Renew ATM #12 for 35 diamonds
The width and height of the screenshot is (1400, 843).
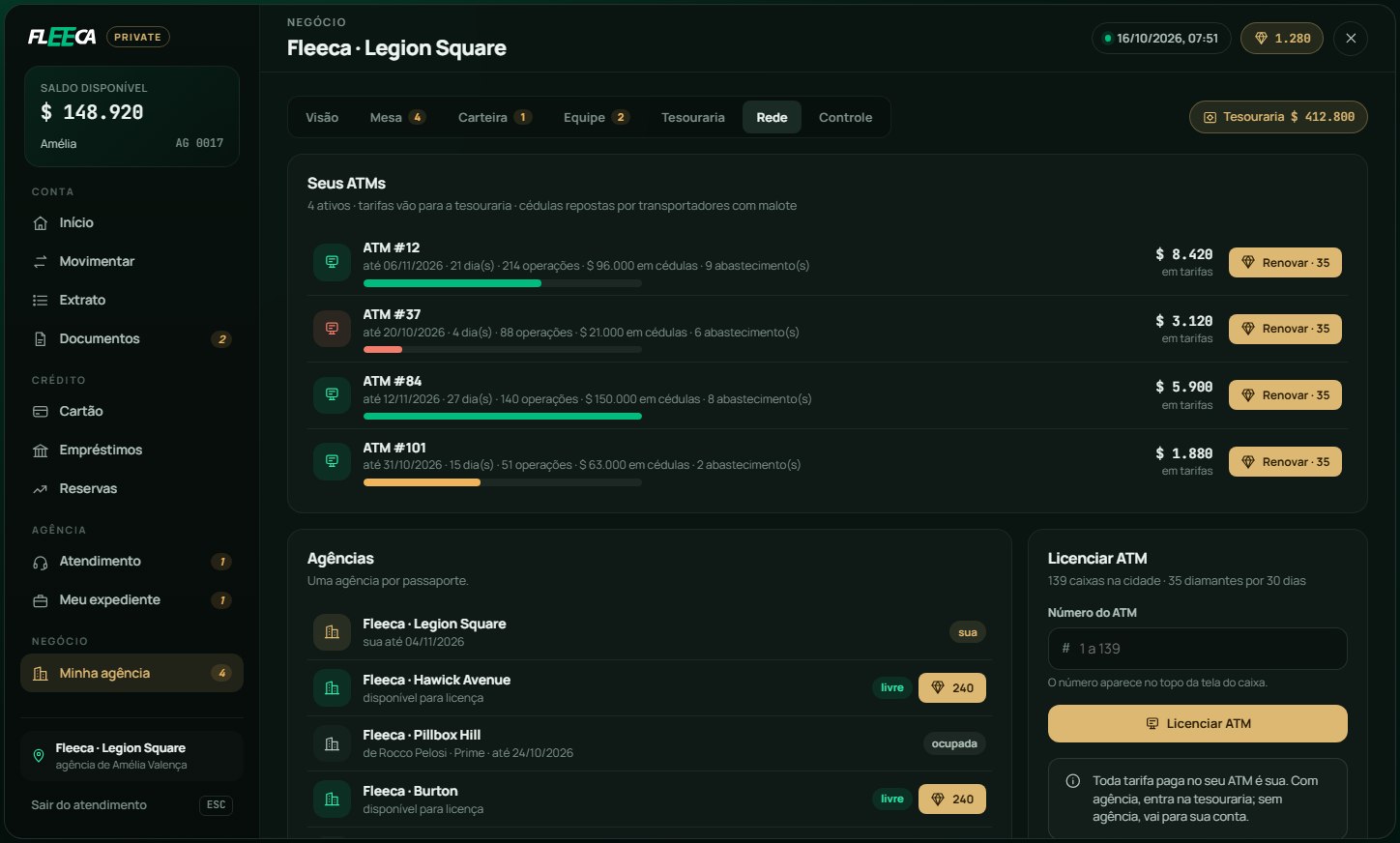coord(1285,263)
